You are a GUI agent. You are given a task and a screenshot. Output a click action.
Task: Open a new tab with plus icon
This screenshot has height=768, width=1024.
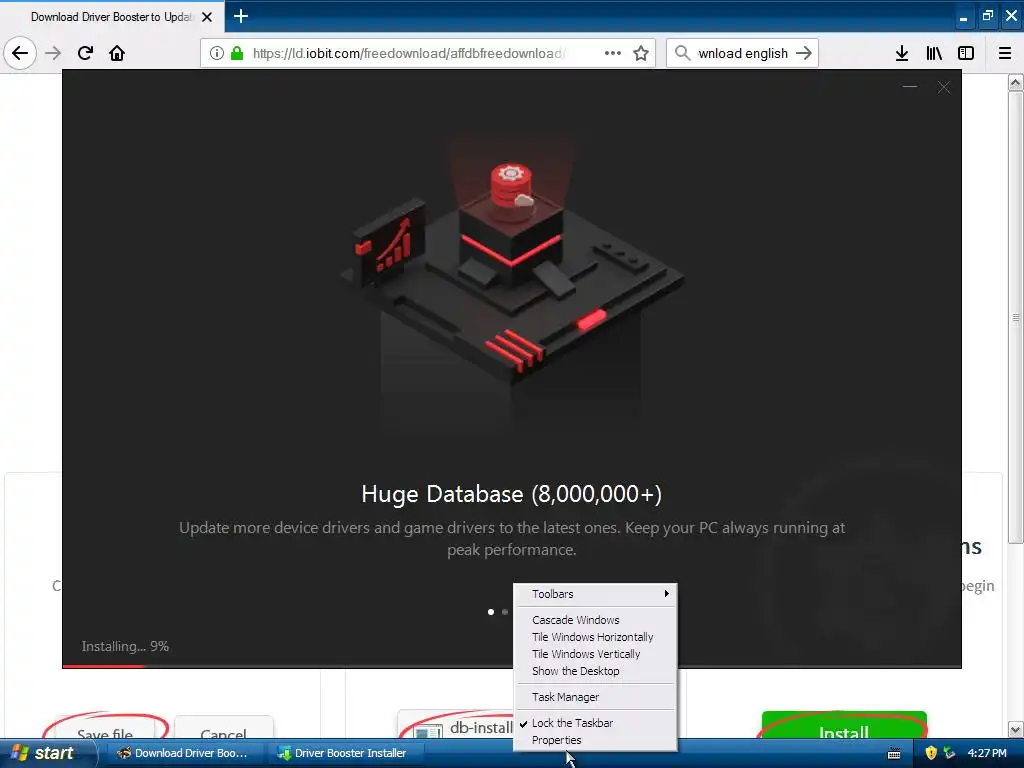pos(241,16)
